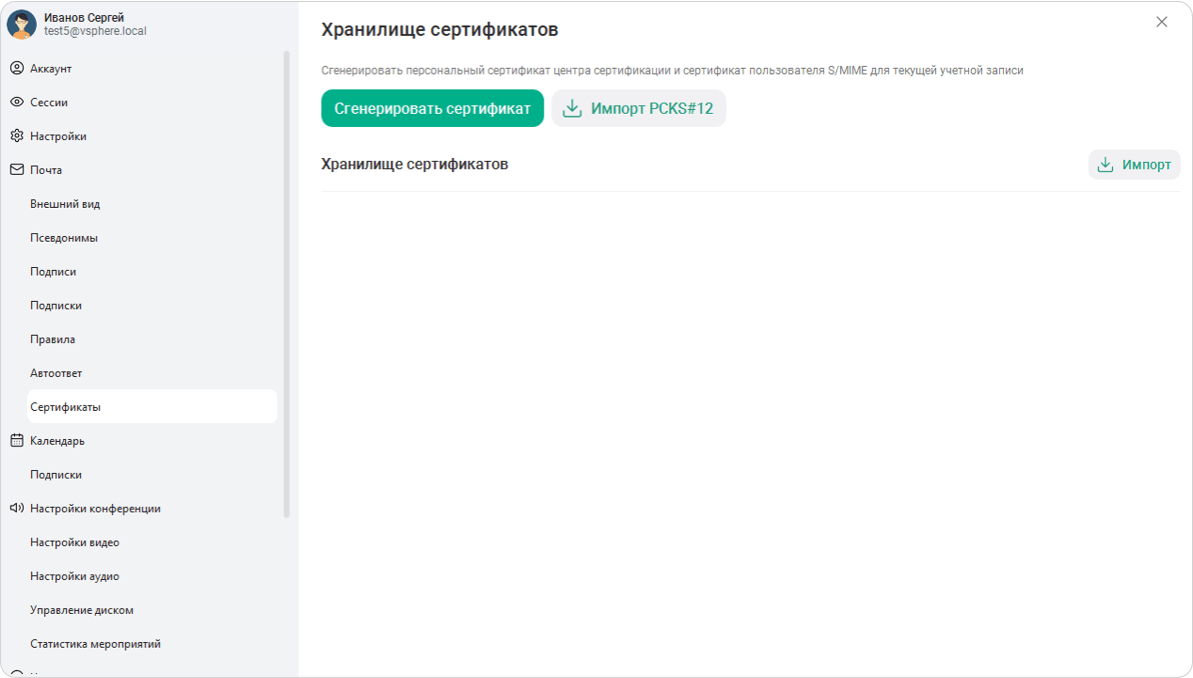Open Настройки конференции section
The width and height of the screenshot is (1193, 678).
pyautogui.click(x=95, y=508)
